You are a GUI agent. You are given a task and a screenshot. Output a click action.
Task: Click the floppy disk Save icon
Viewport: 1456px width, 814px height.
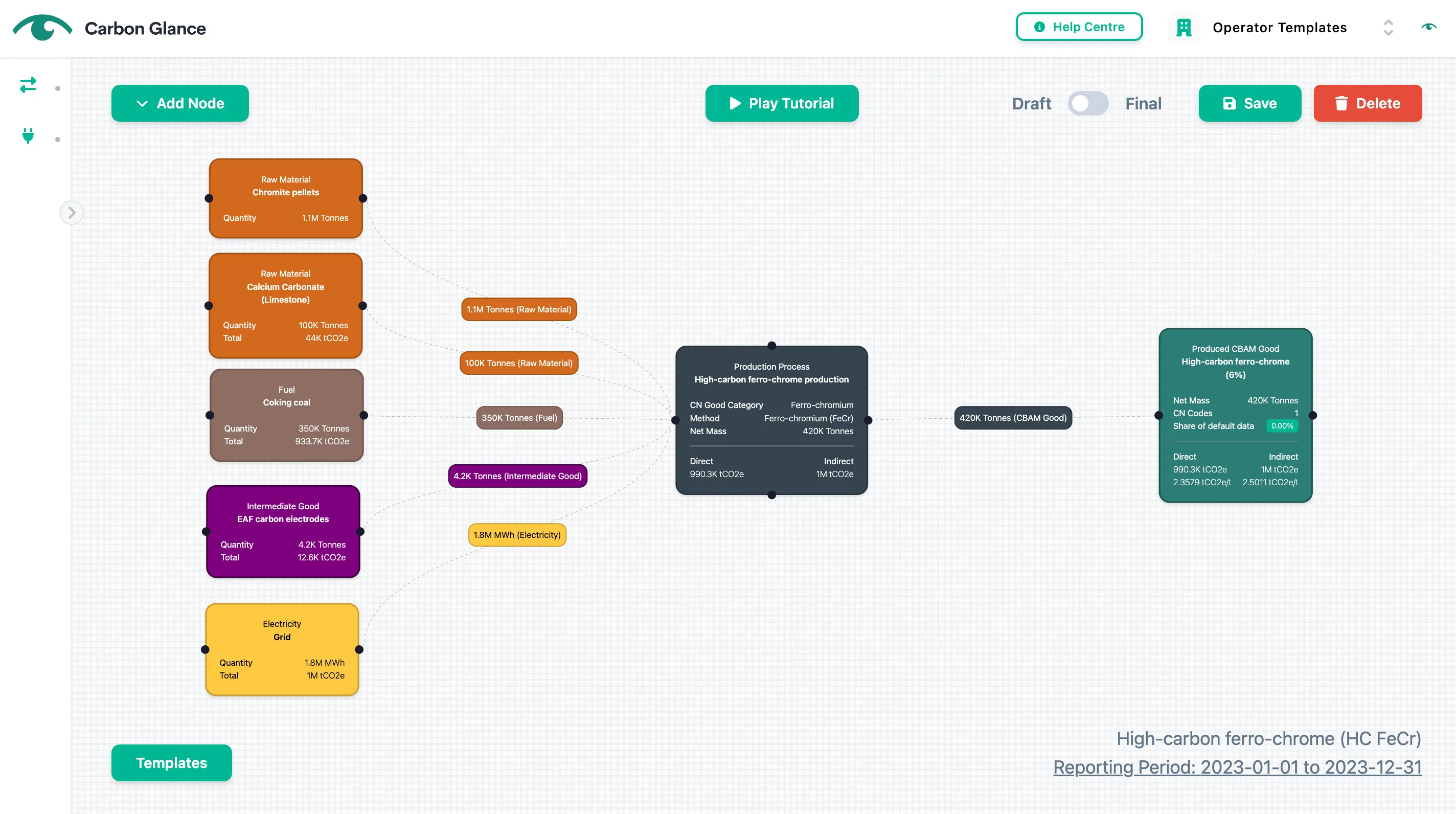[1229, 103]
